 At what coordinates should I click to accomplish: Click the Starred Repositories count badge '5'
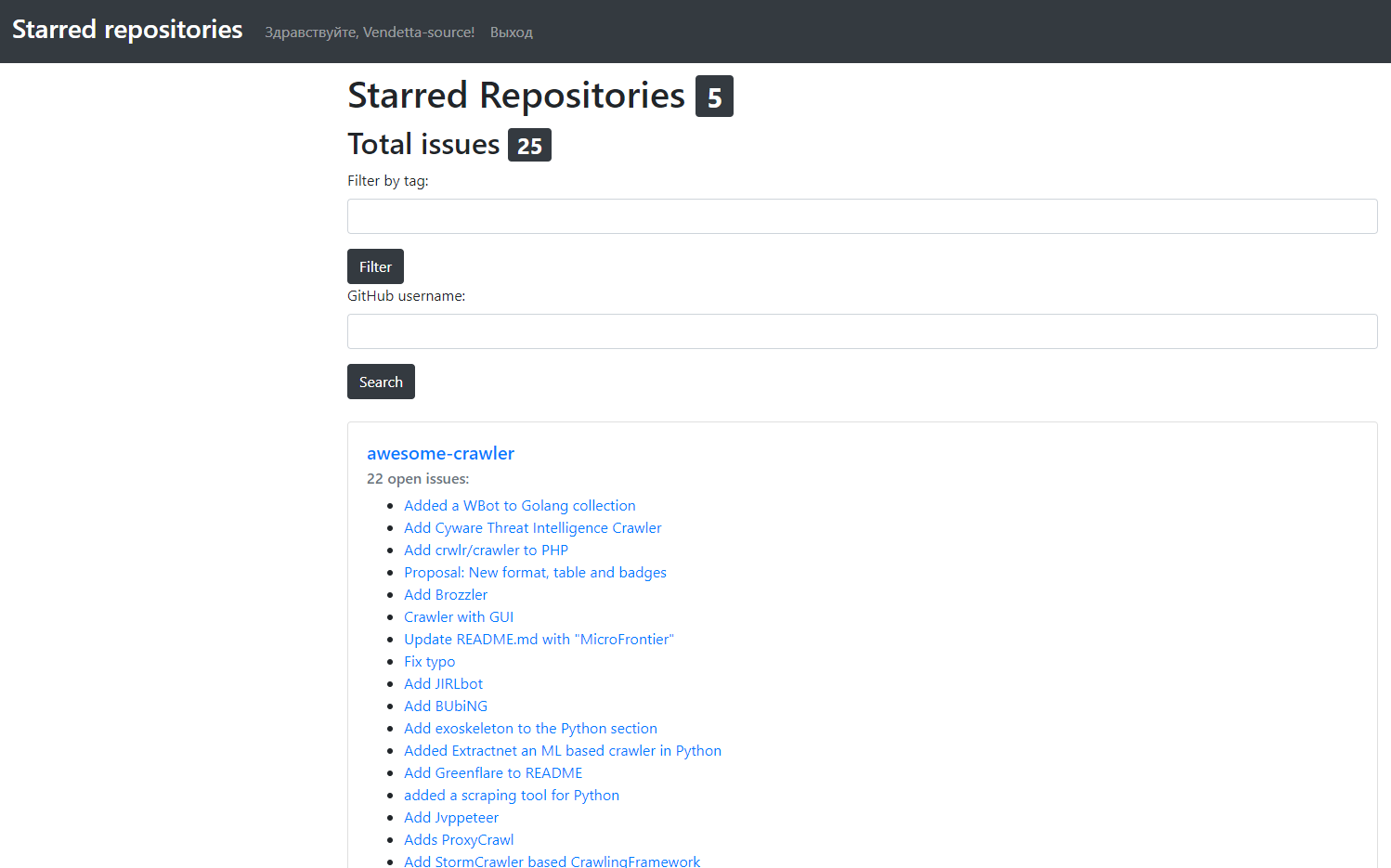pyautogui.click(x=714, y=97)
